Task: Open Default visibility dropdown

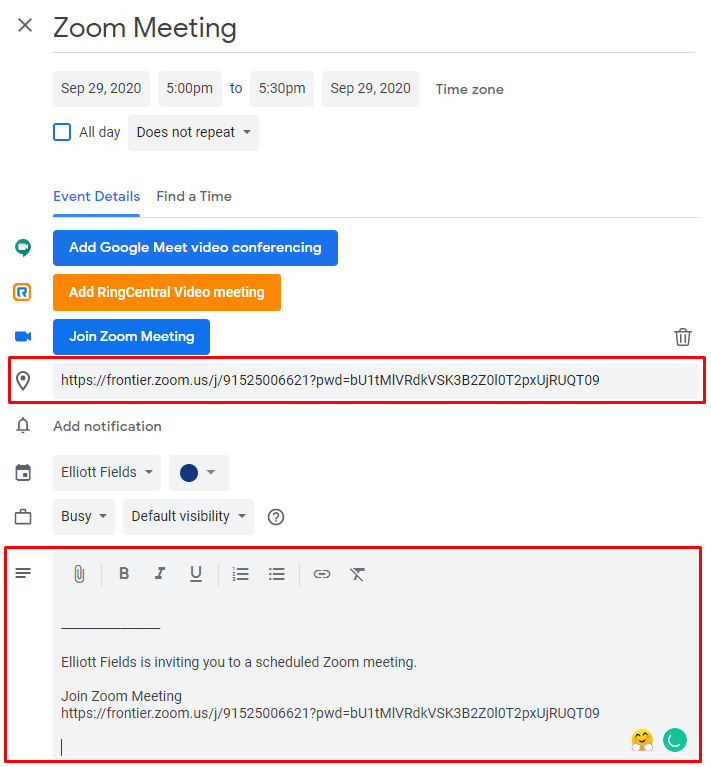Action: click(x=188, y=517)
